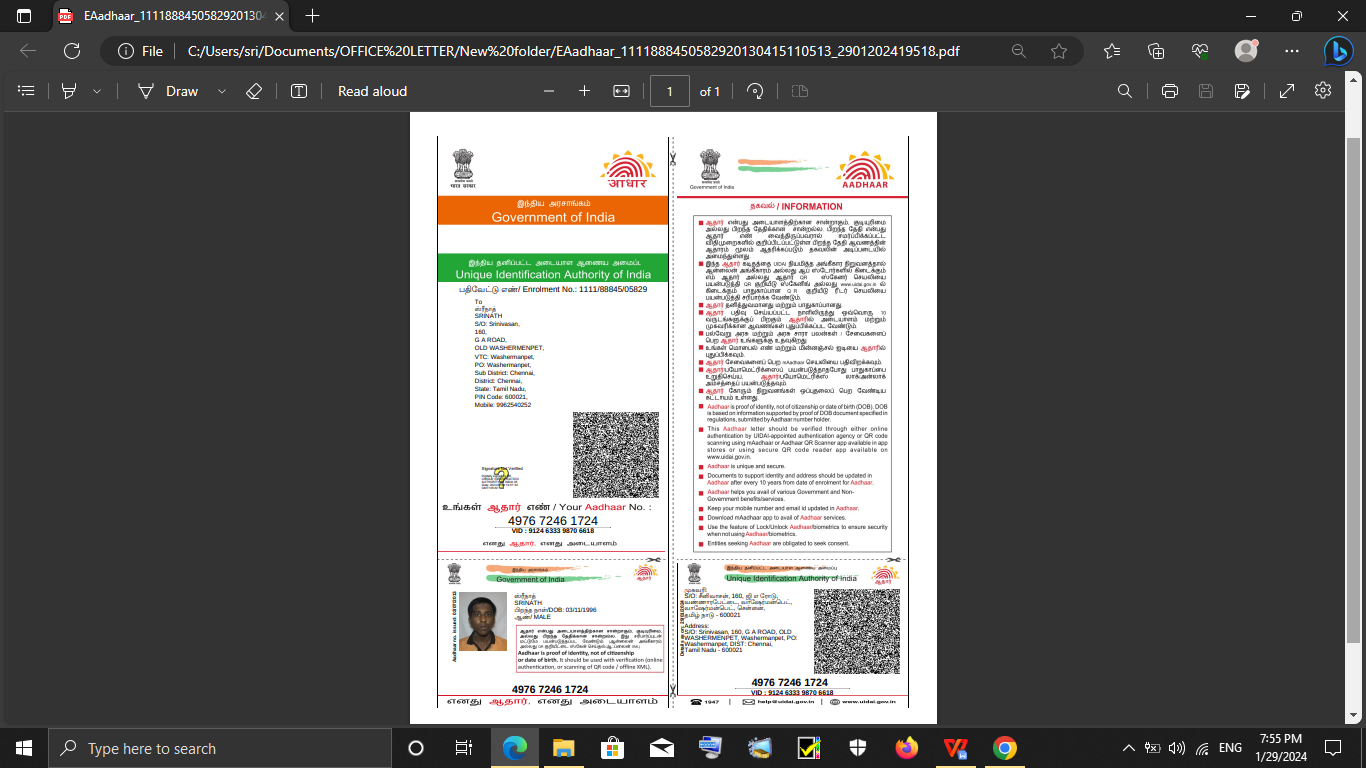Select the Highlight tool
The image size is (1366, 768).
click(x=69, y=91)
